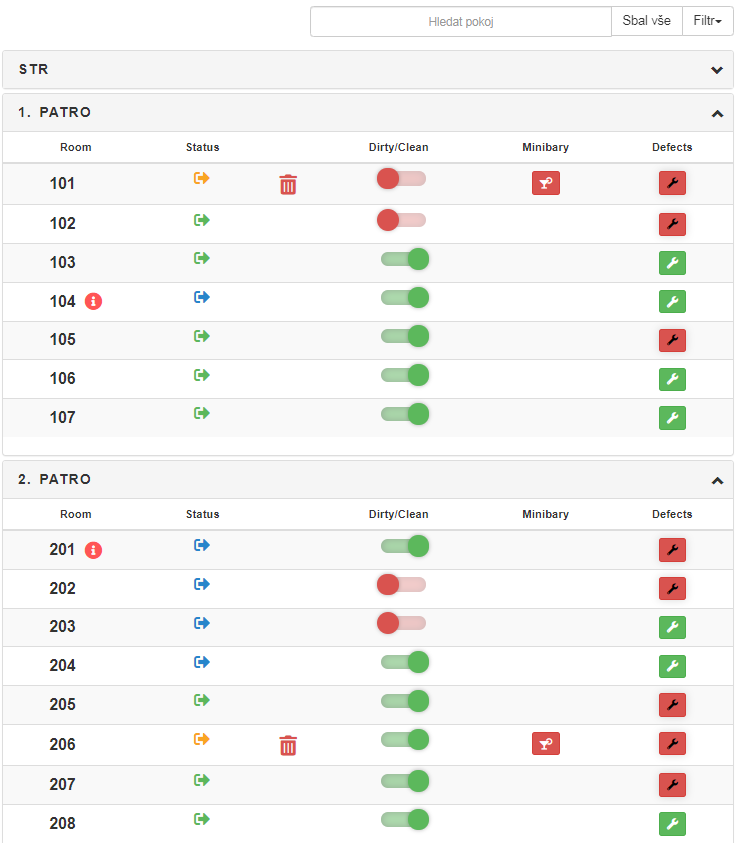Toggle Dirty/Clean switch for room 203
This screenshot has width=735, height=843.
[x=402, y=624]
